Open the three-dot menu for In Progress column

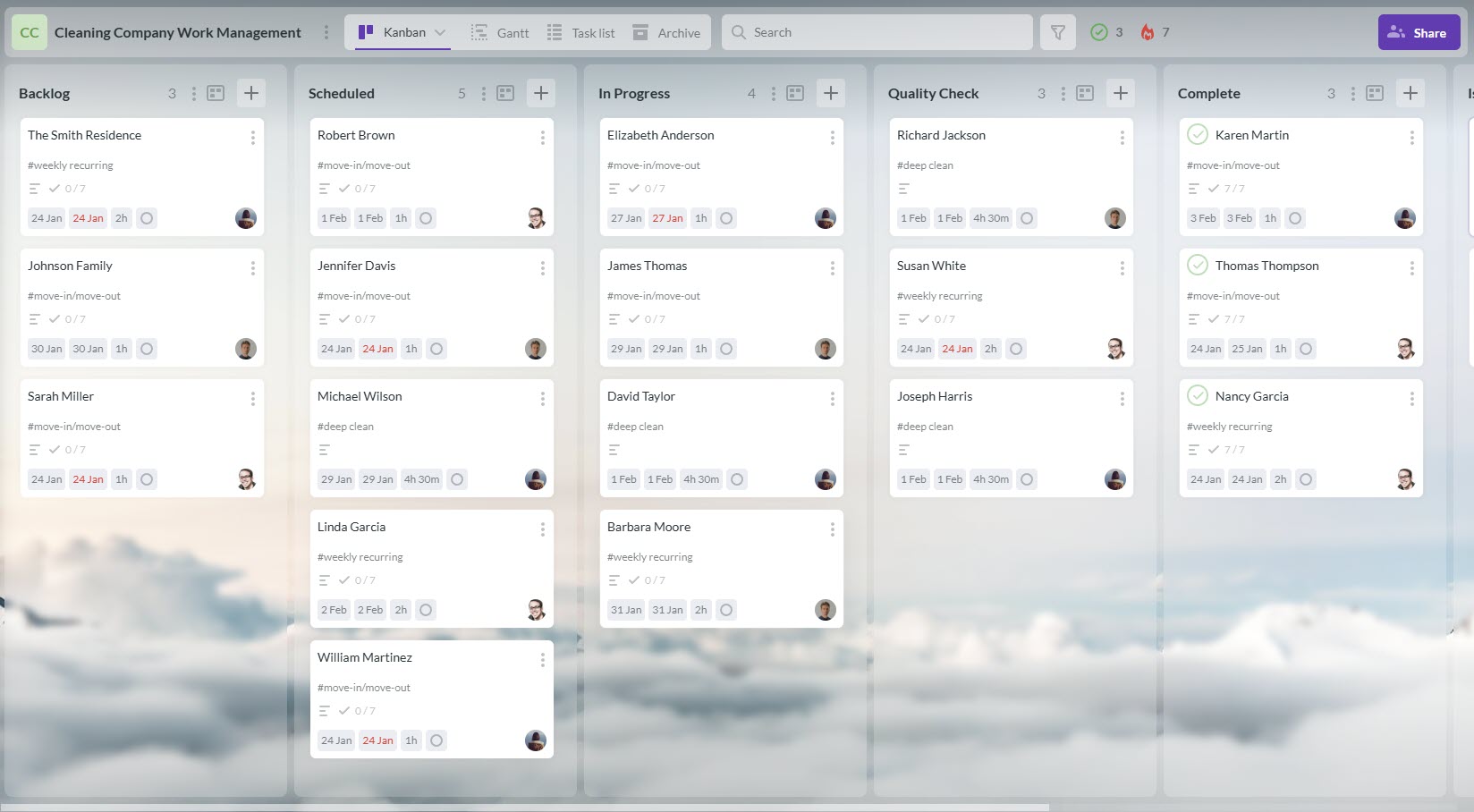coord(773,92)
